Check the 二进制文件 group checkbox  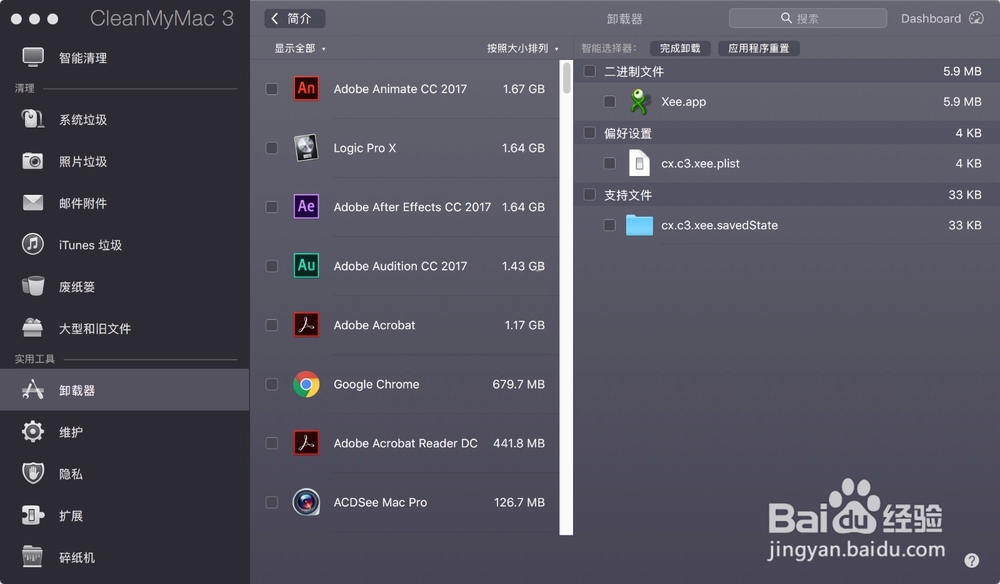590,71
